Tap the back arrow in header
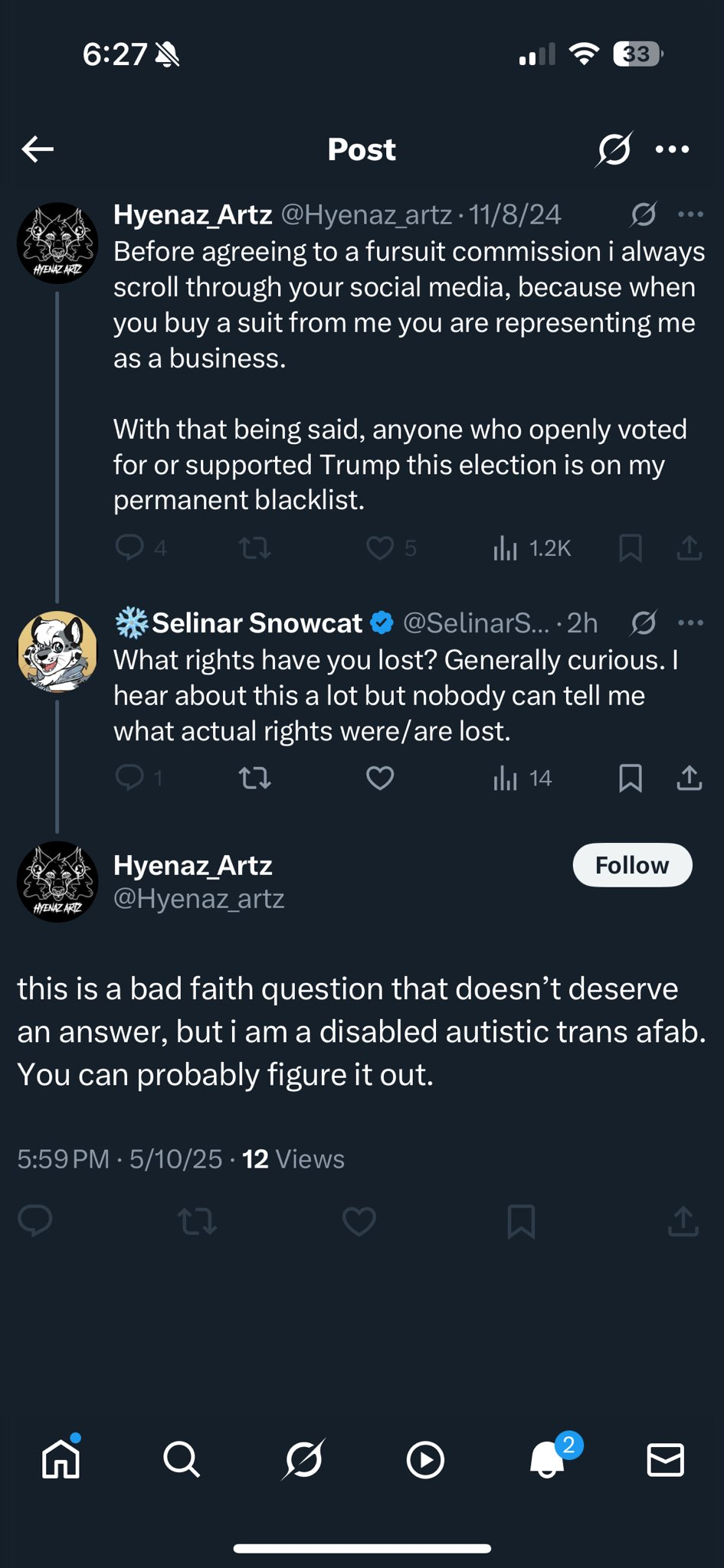 point(38,149)
